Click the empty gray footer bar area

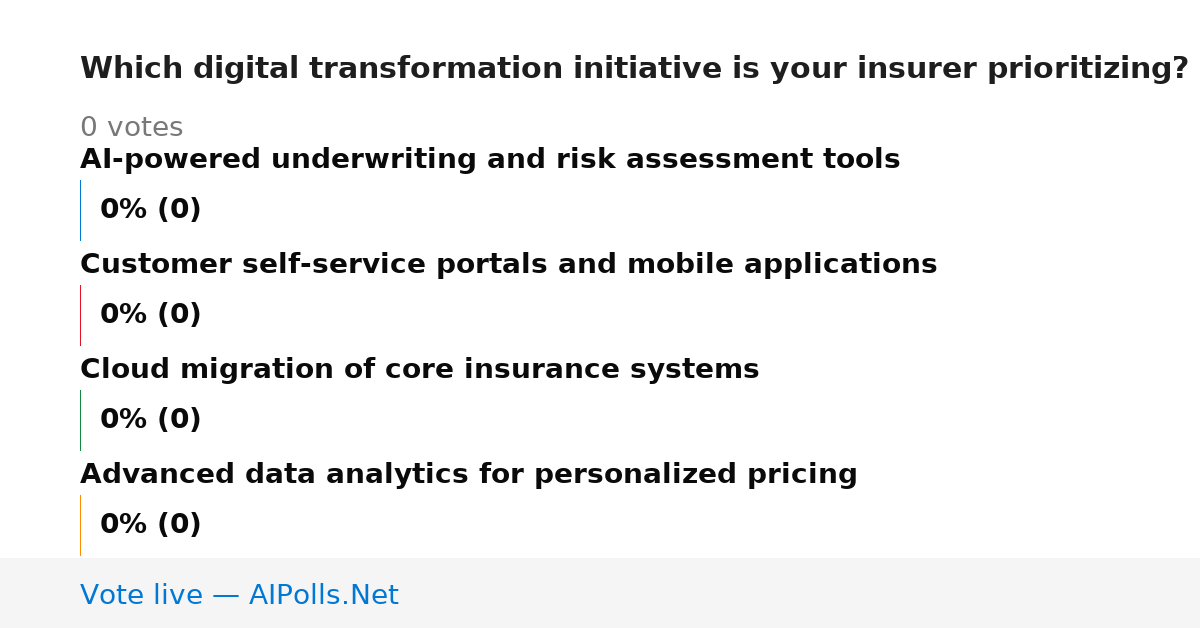(800, 593)
